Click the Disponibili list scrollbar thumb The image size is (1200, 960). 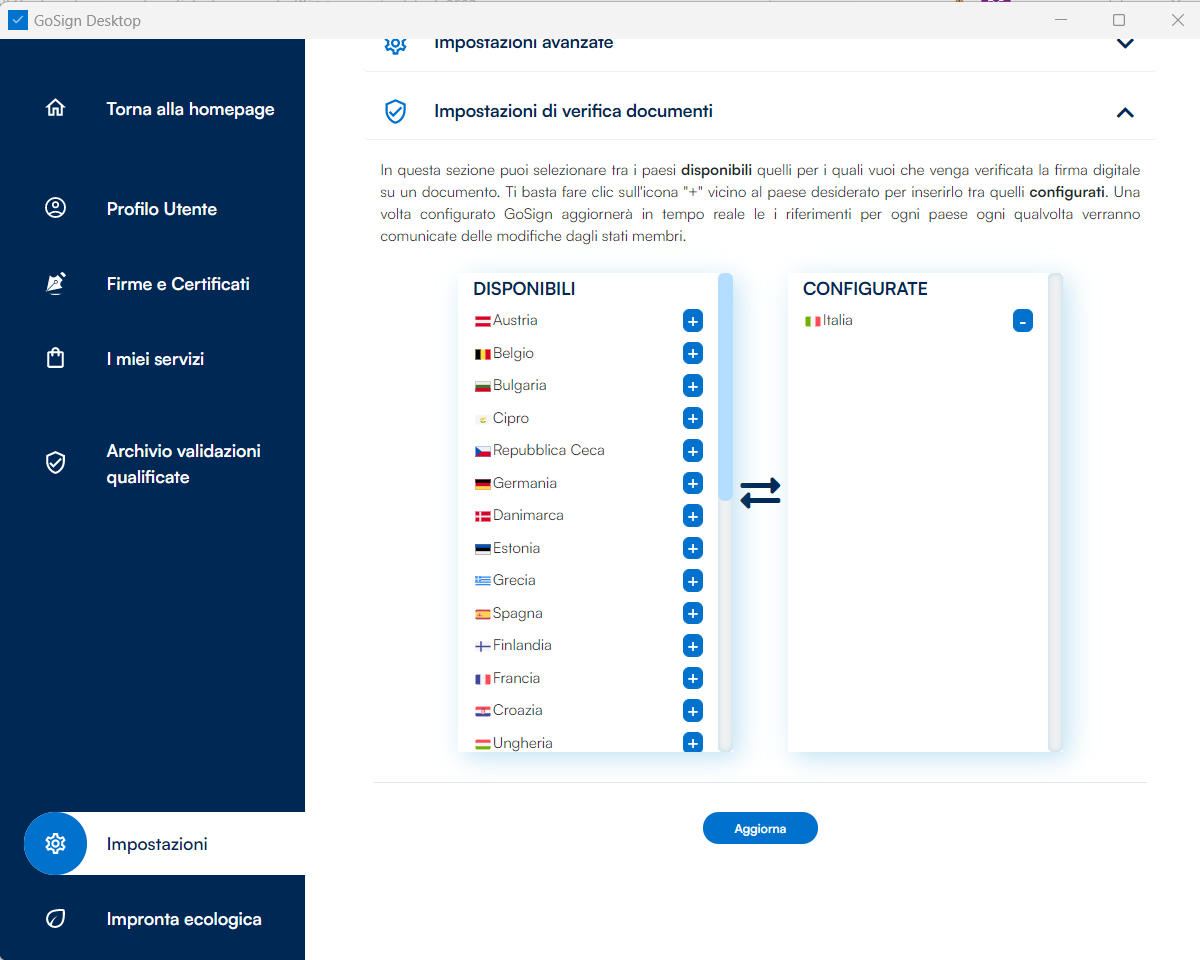725,390
